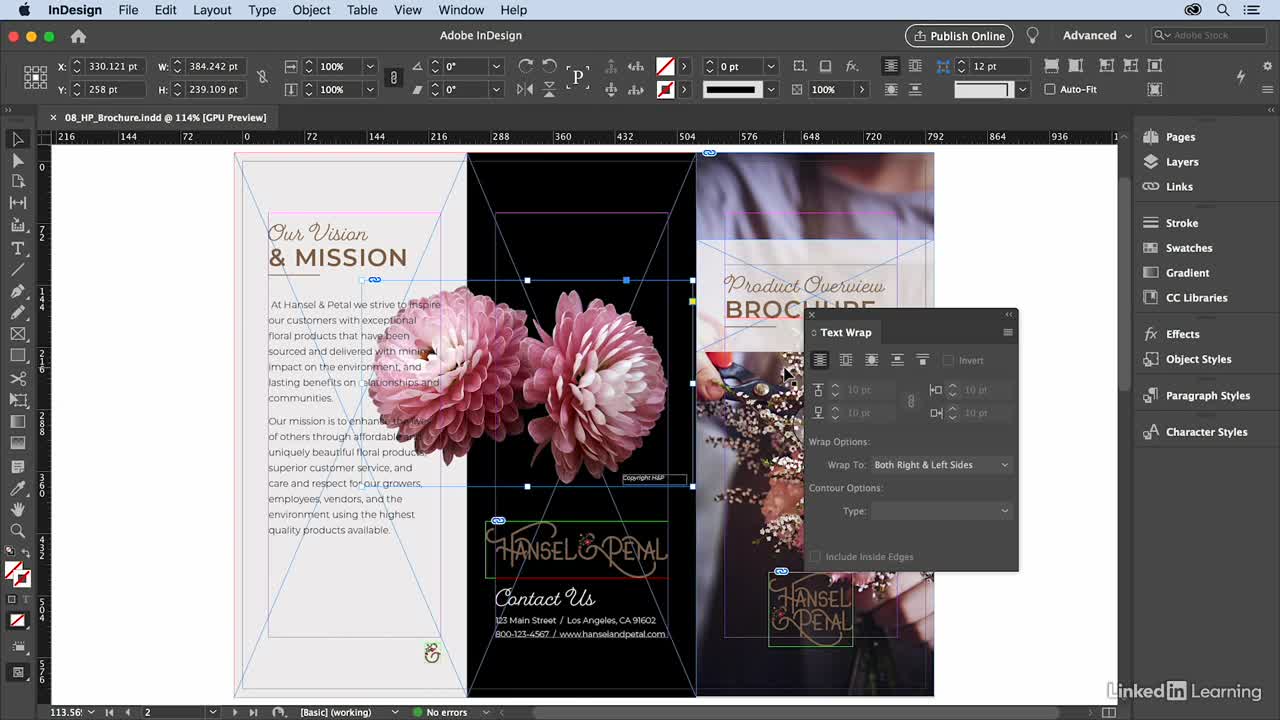Open the rotation angle dropdown

496,66
